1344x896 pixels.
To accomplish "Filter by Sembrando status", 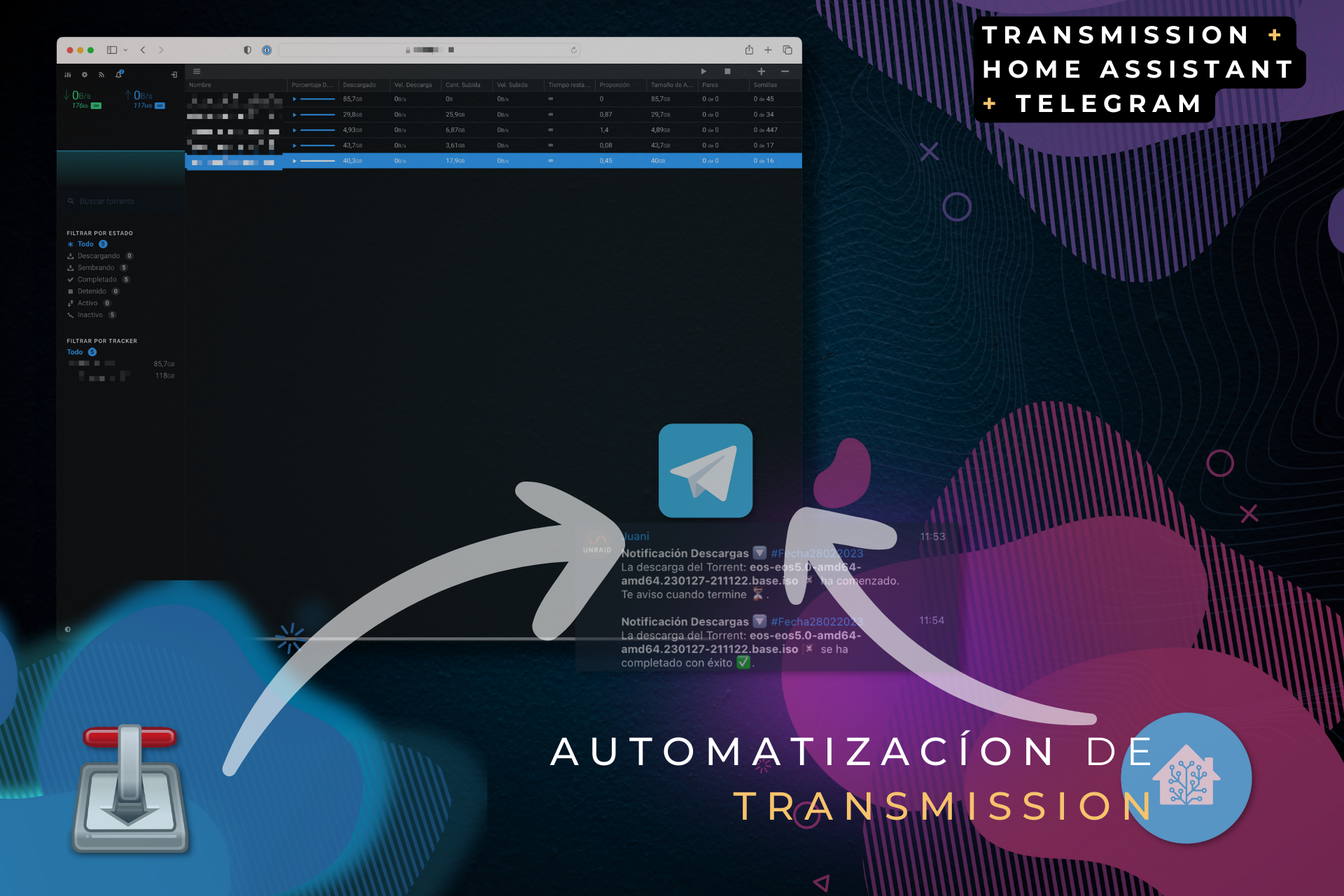I will click(97, 268).
